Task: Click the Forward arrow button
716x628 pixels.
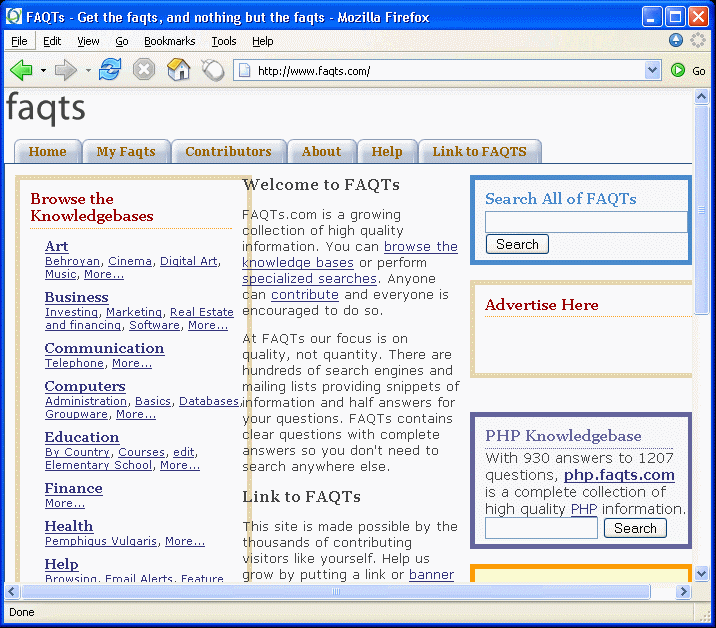Action: coord(66,70)
